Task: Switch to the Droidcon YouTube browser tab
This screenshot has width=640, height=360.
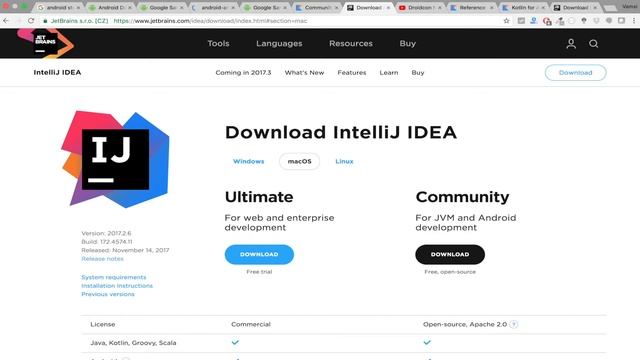Action: [x=420, y=7]
